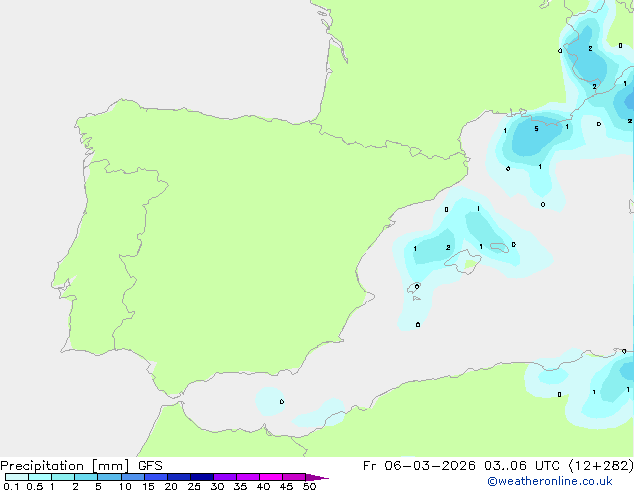Click the '0.5' legend scale label
The image size is (634, 490).
[35, 486]
